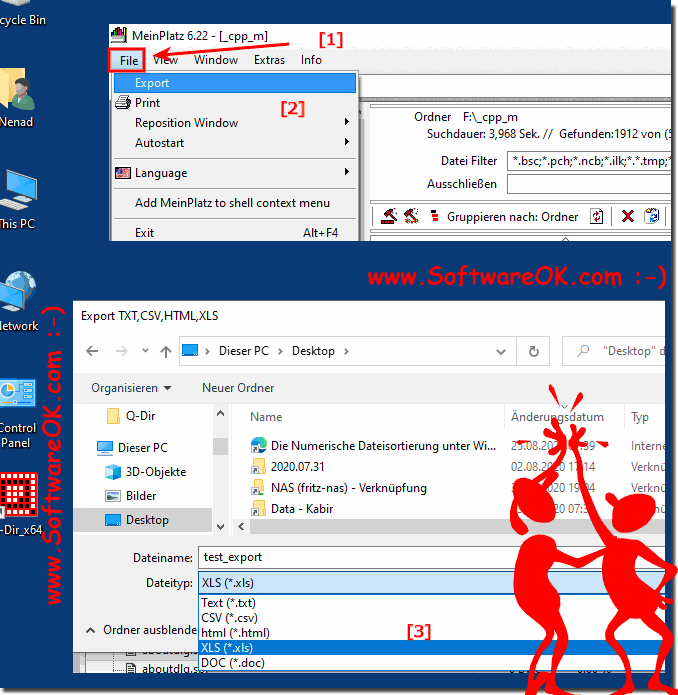Select NAS (fritz-nas) - Verknüpfung

339,488
